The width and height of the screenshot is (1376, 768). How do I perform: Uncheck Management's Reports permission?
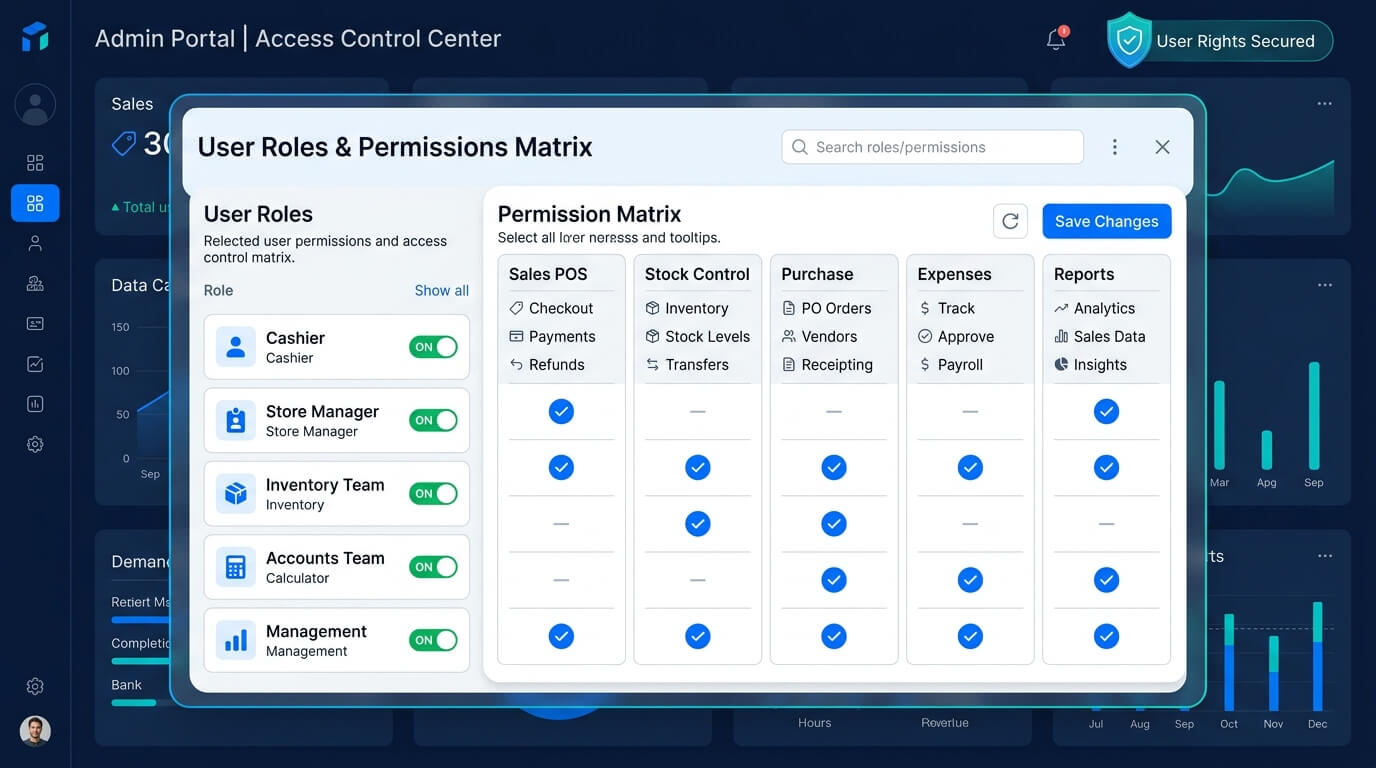click(1106, 635)
